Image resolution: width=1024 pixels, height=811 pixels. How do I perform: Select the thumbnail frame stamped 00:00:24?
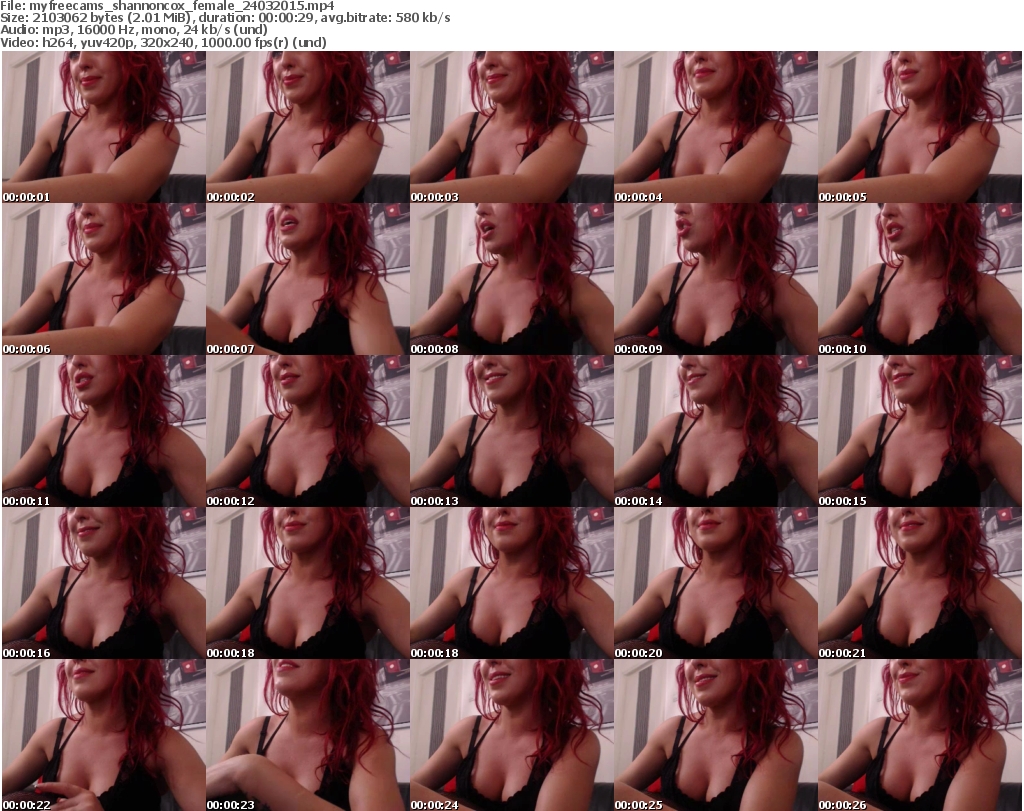(x=511, y=735)
